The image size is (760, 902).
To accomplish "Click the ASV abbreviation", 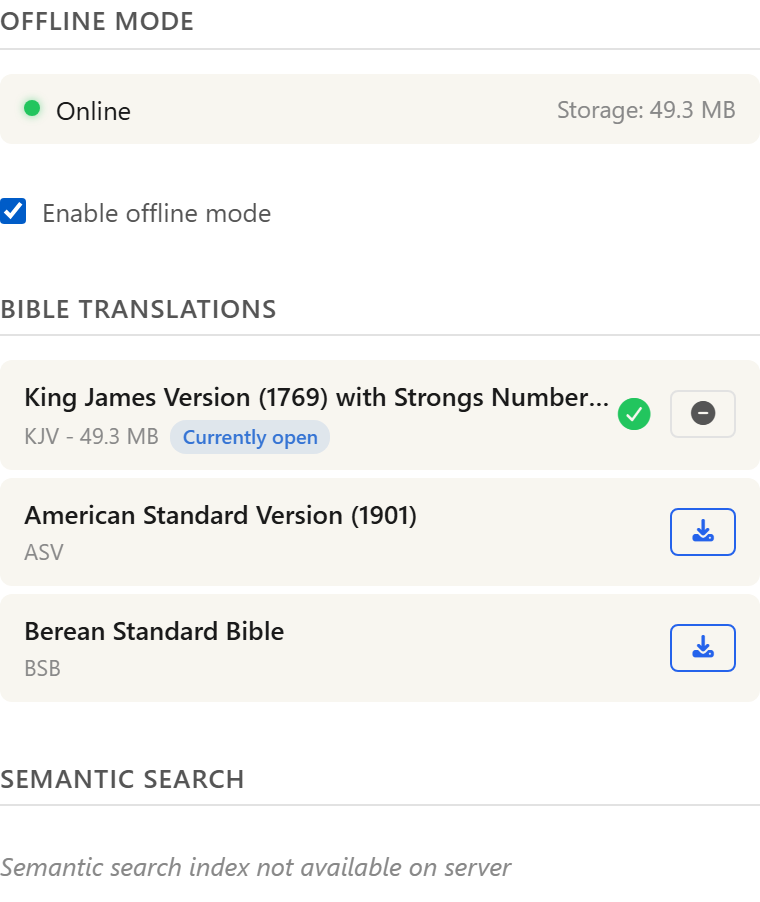I will 44,552.
